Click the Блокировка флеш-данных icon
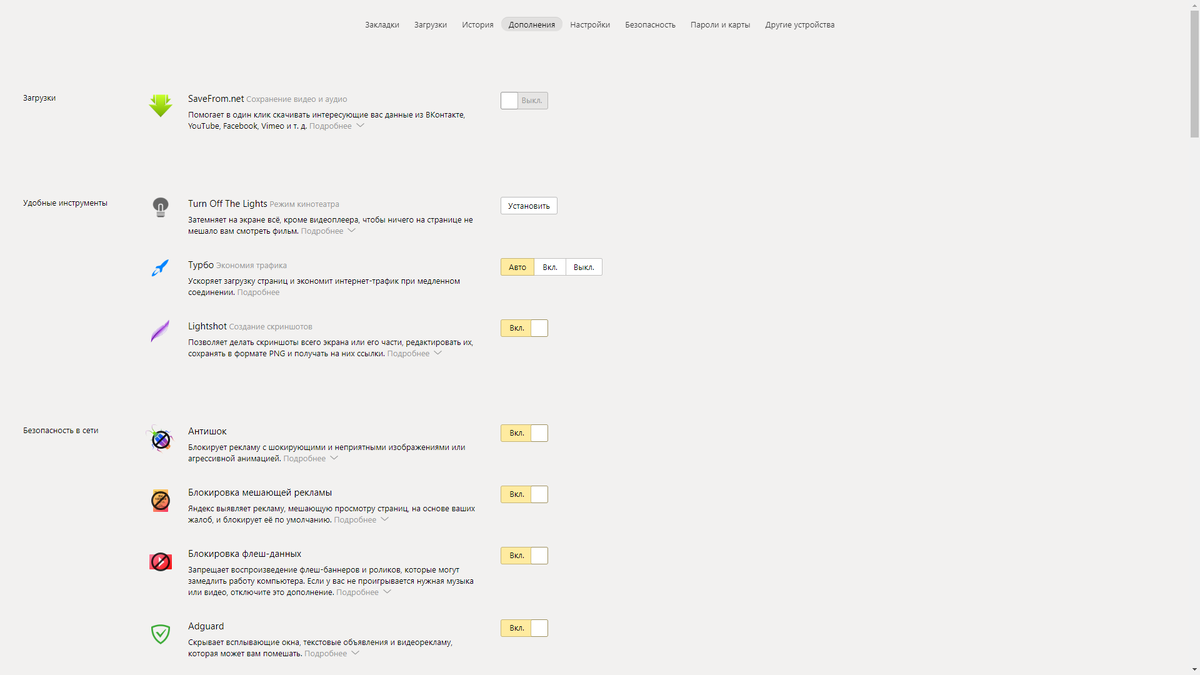Viewport: 1200px width, 675px height. click(160, 562)
